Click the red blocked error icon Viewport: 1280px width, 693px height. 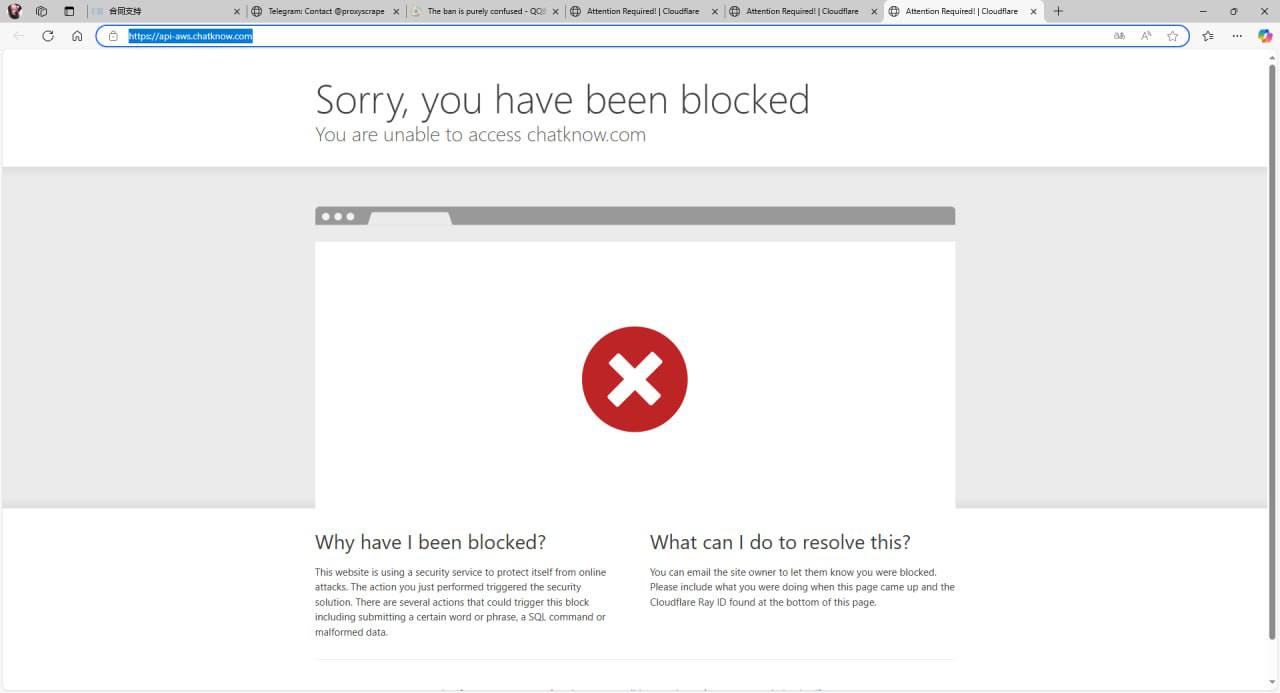[635, 379]
